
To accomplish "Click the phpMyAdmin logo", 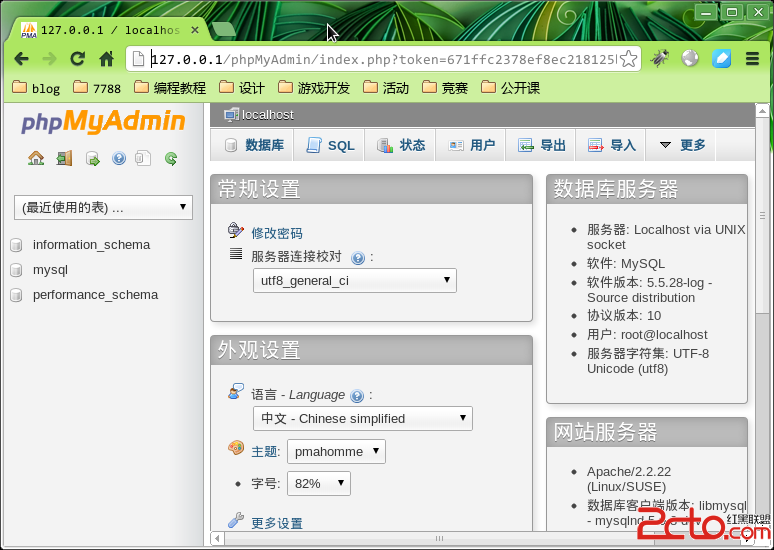I will pyautogui.click(x=103, y=122).
